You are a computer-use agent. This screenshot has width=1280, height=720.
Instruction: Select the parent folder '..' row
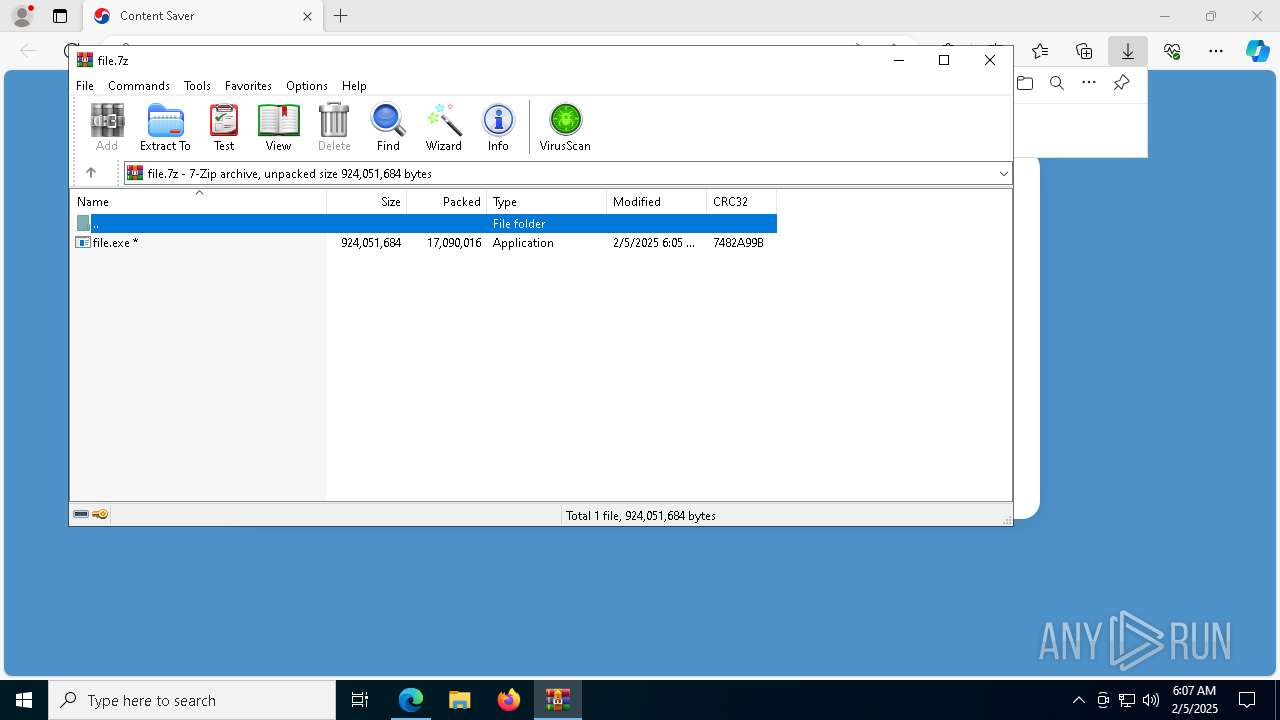425,224
